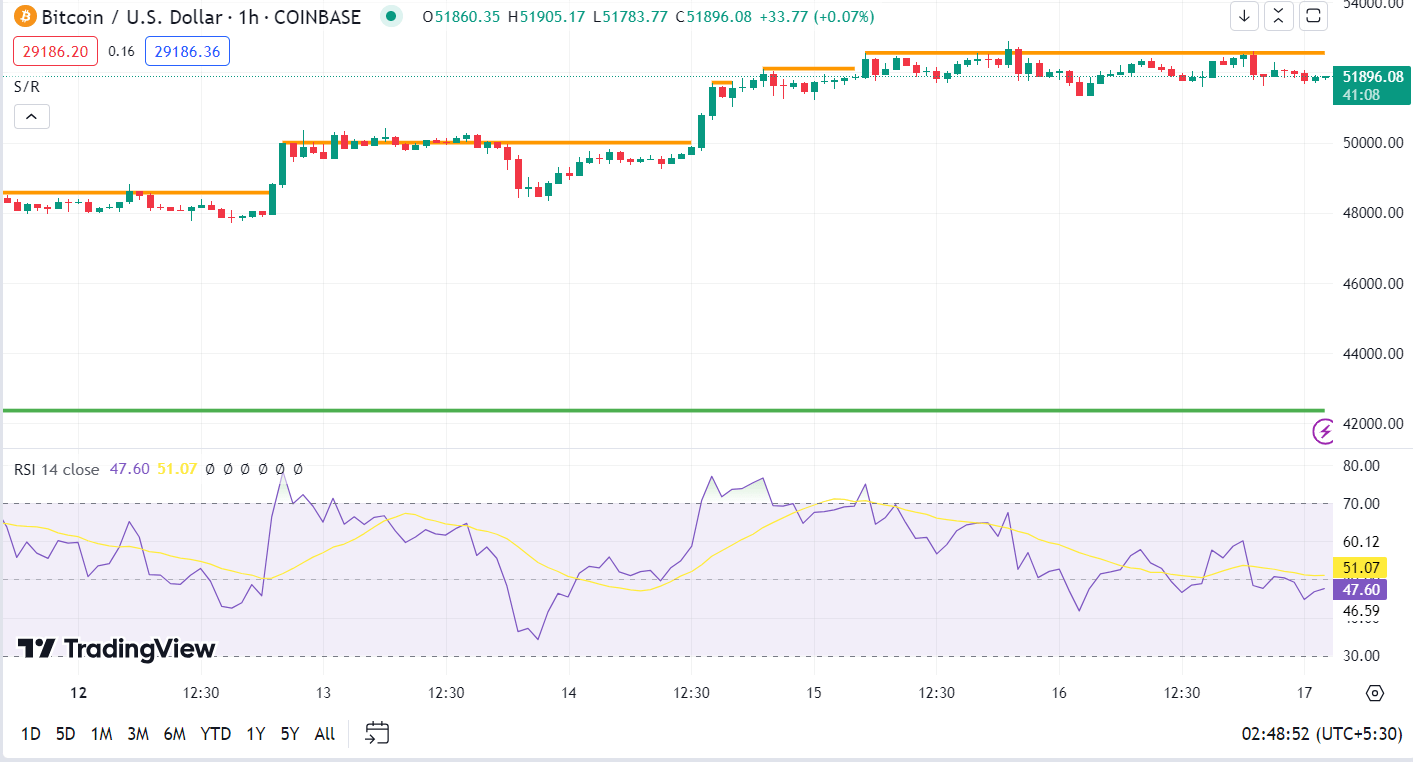Screen dimensions: 1413x762
Task: Select the All time range
Action: pos(324,734)
